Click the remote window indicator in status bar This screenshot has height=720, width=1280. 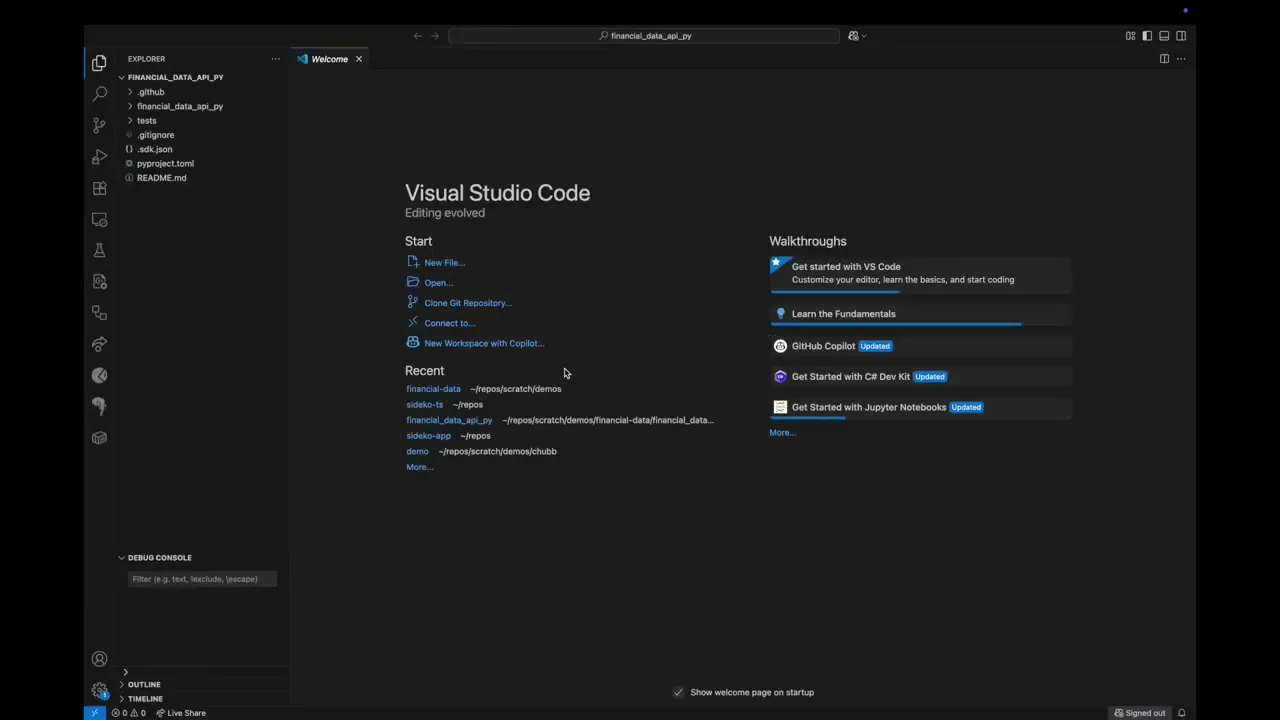pyautogui.click(x=94, y=713)
